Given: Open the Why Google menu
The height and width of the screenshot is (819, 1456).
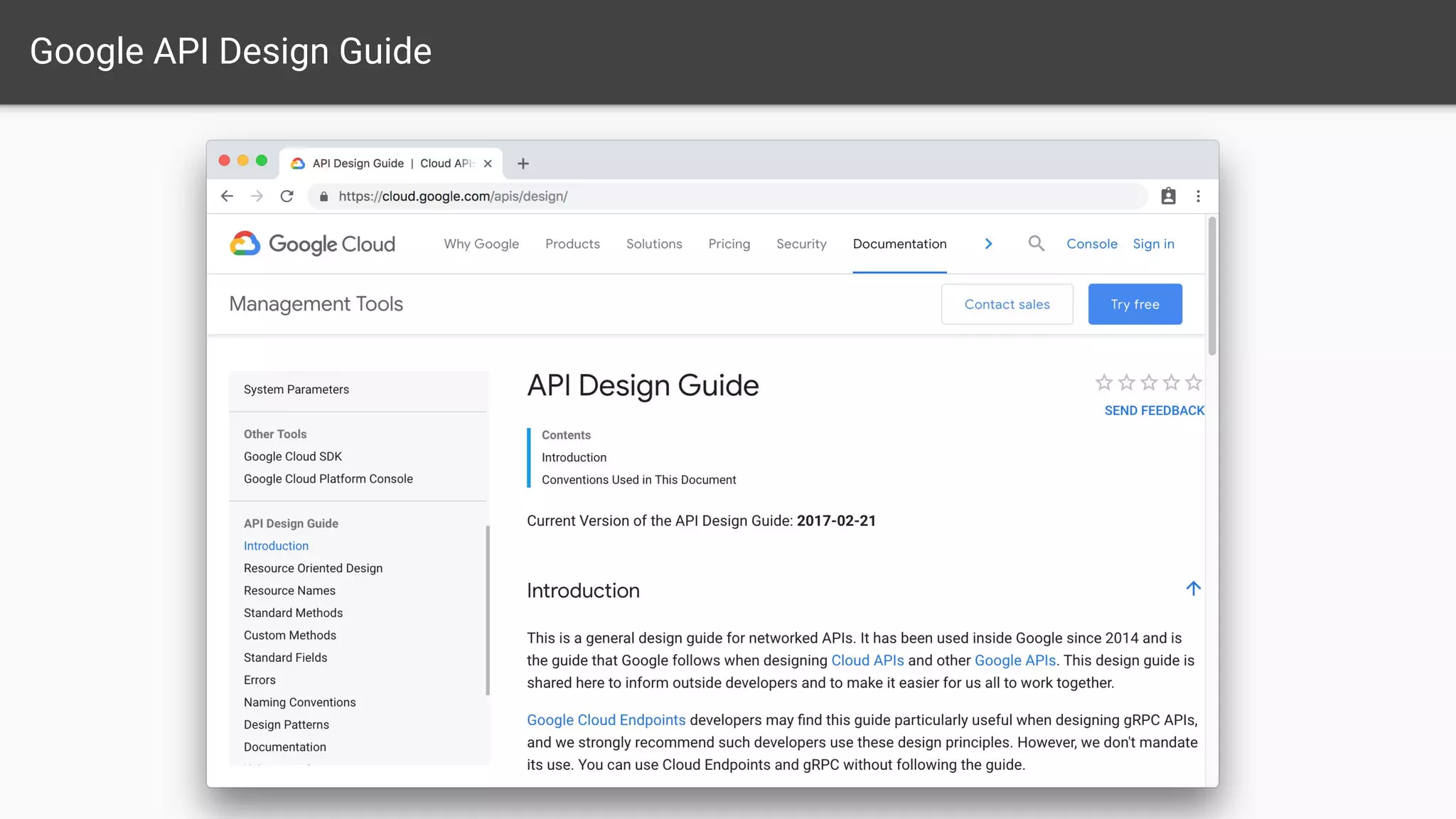Looking at the screenshot, I should tap(481, 244).
